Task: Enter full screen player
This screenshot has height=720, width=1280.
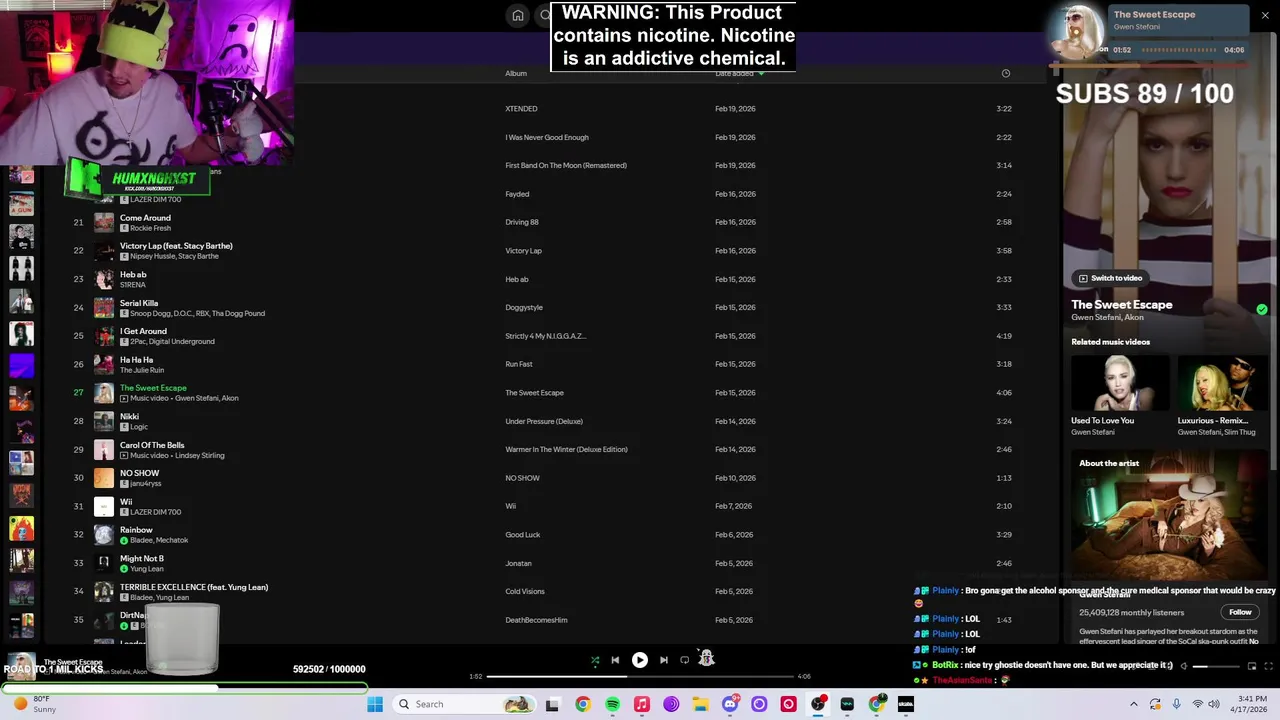Action: click(x=1269, y=666)
